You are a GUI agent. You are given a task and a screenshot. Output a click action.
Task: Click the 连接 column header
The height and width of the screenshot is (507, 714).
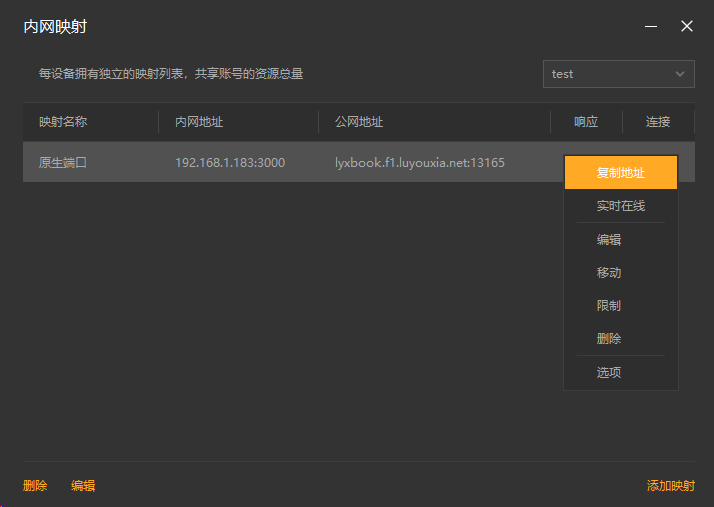[x=658, y=122]
